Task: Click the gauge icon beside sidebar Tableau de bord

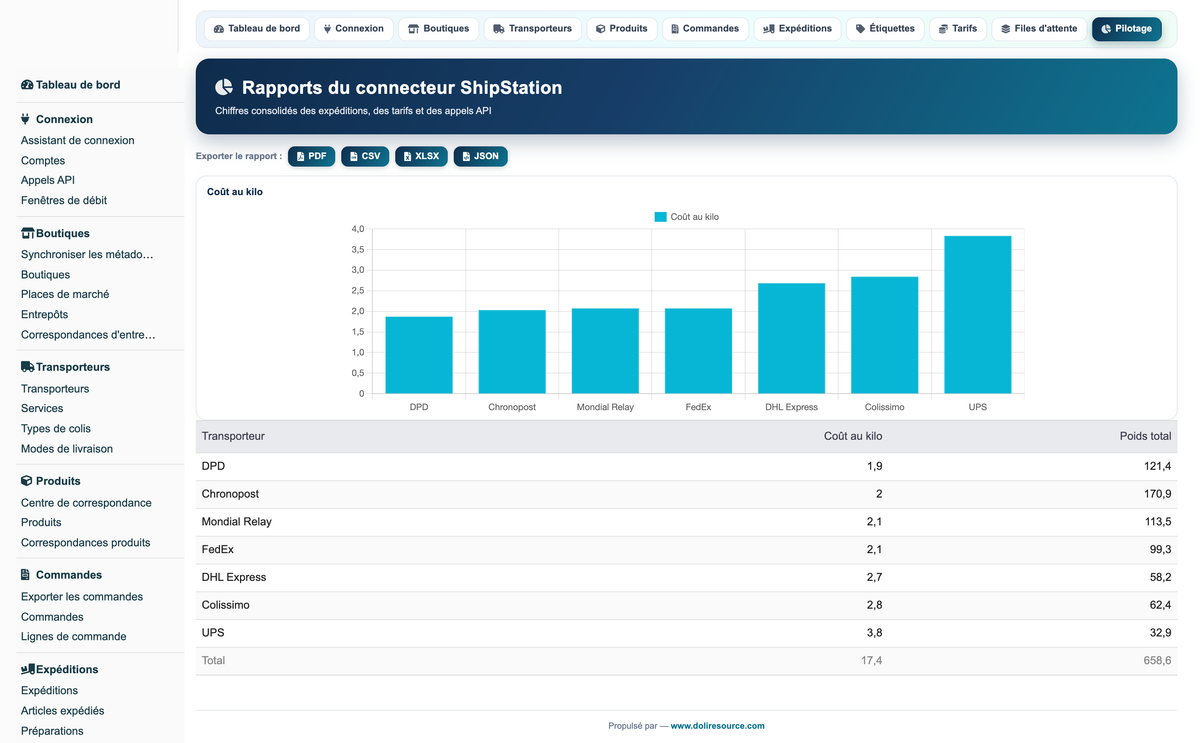Action: [27, 85]
